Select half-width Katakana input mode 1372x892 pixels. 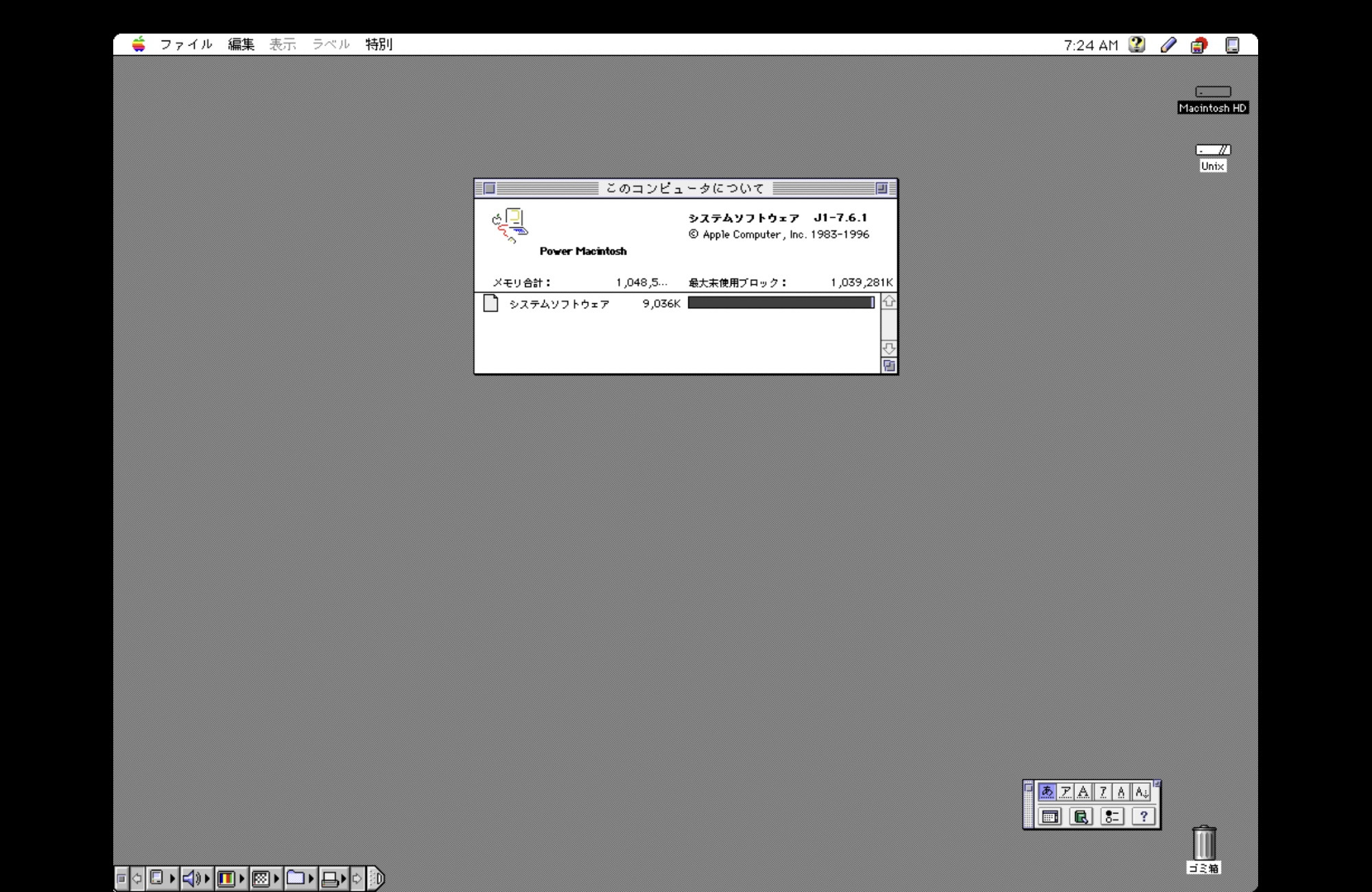point(1103,792)
